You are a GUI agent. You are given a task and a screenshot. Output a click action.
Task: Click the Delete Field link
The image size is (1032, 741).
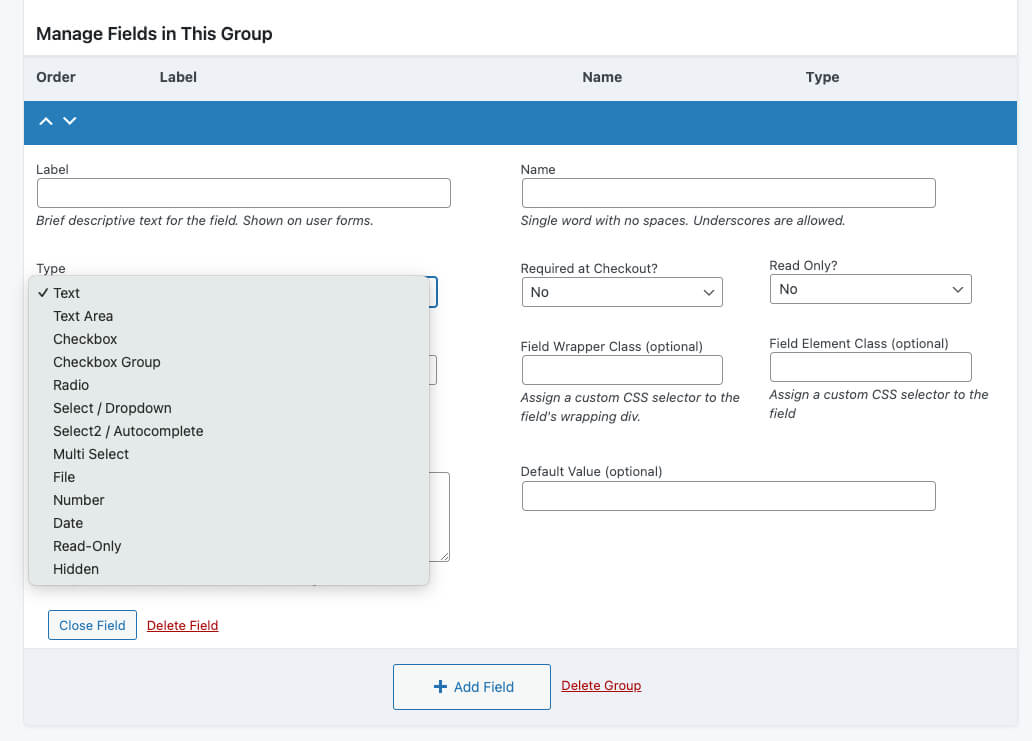point(182,625)
